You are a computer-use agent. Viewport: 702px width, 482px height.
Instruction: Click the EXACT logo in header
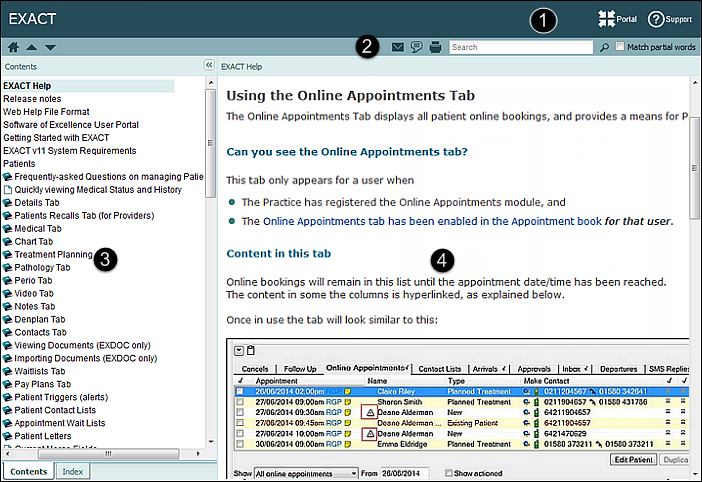pos(32,19)
